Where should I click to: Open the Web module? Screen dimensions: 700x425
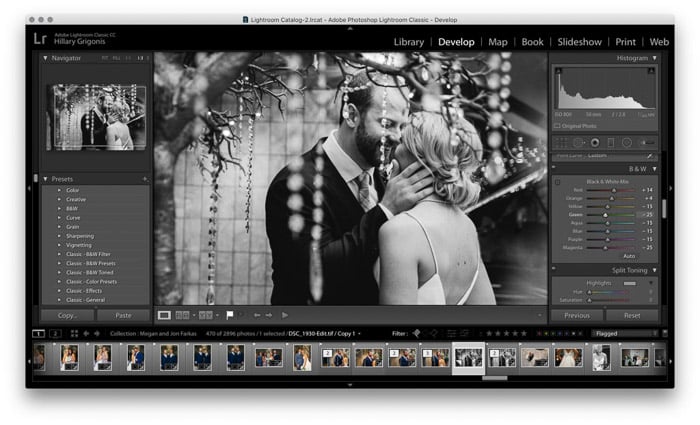pos(659,42)
